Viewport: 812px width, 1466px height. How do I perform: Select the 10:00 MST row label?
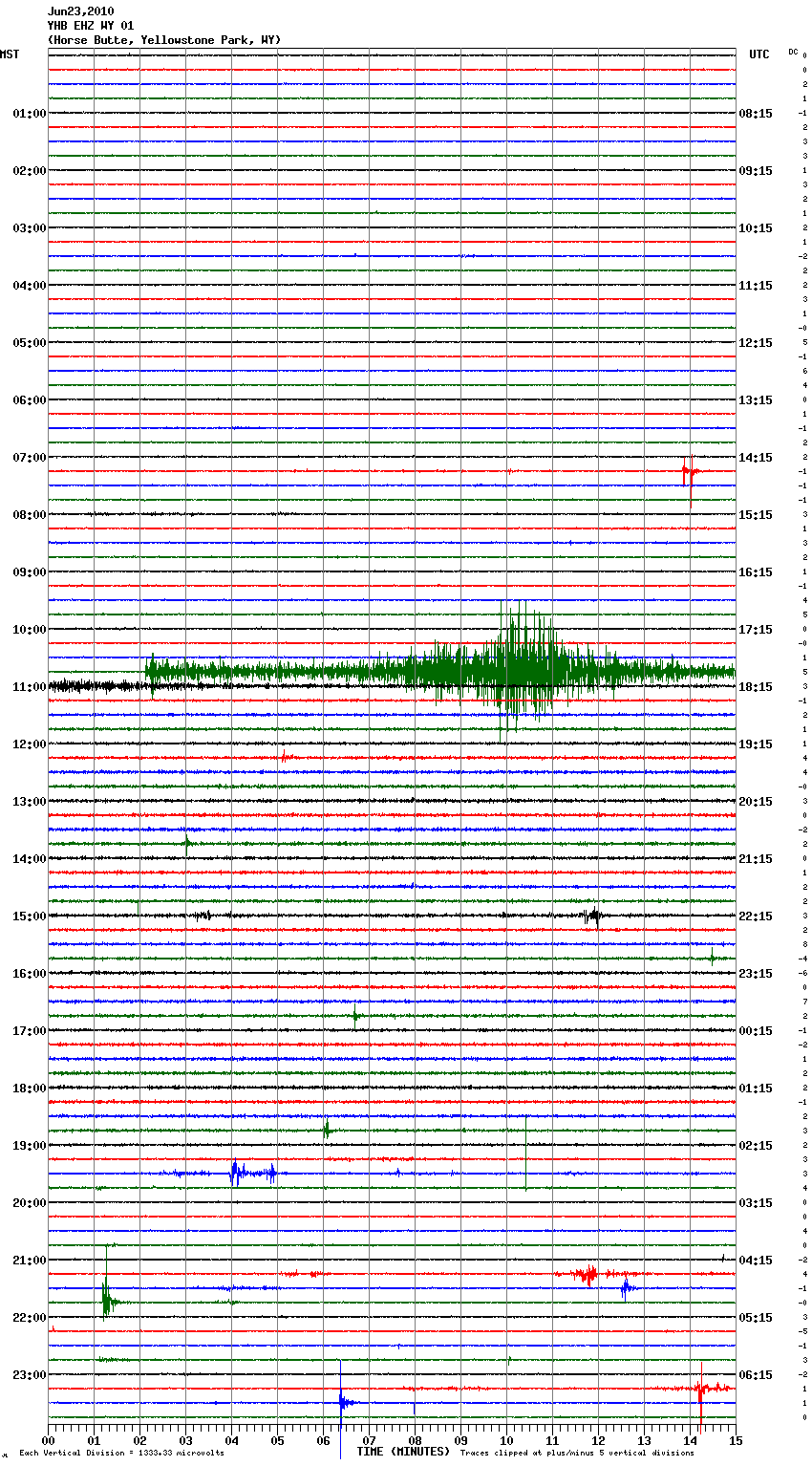coord(29,630)
